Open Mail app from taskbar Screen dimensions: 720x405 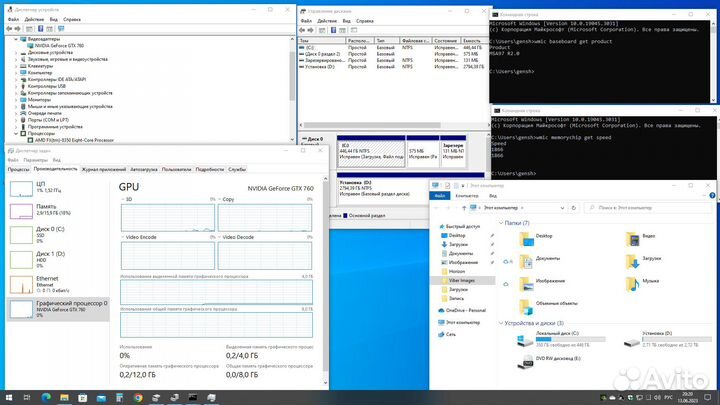point(101,398)
